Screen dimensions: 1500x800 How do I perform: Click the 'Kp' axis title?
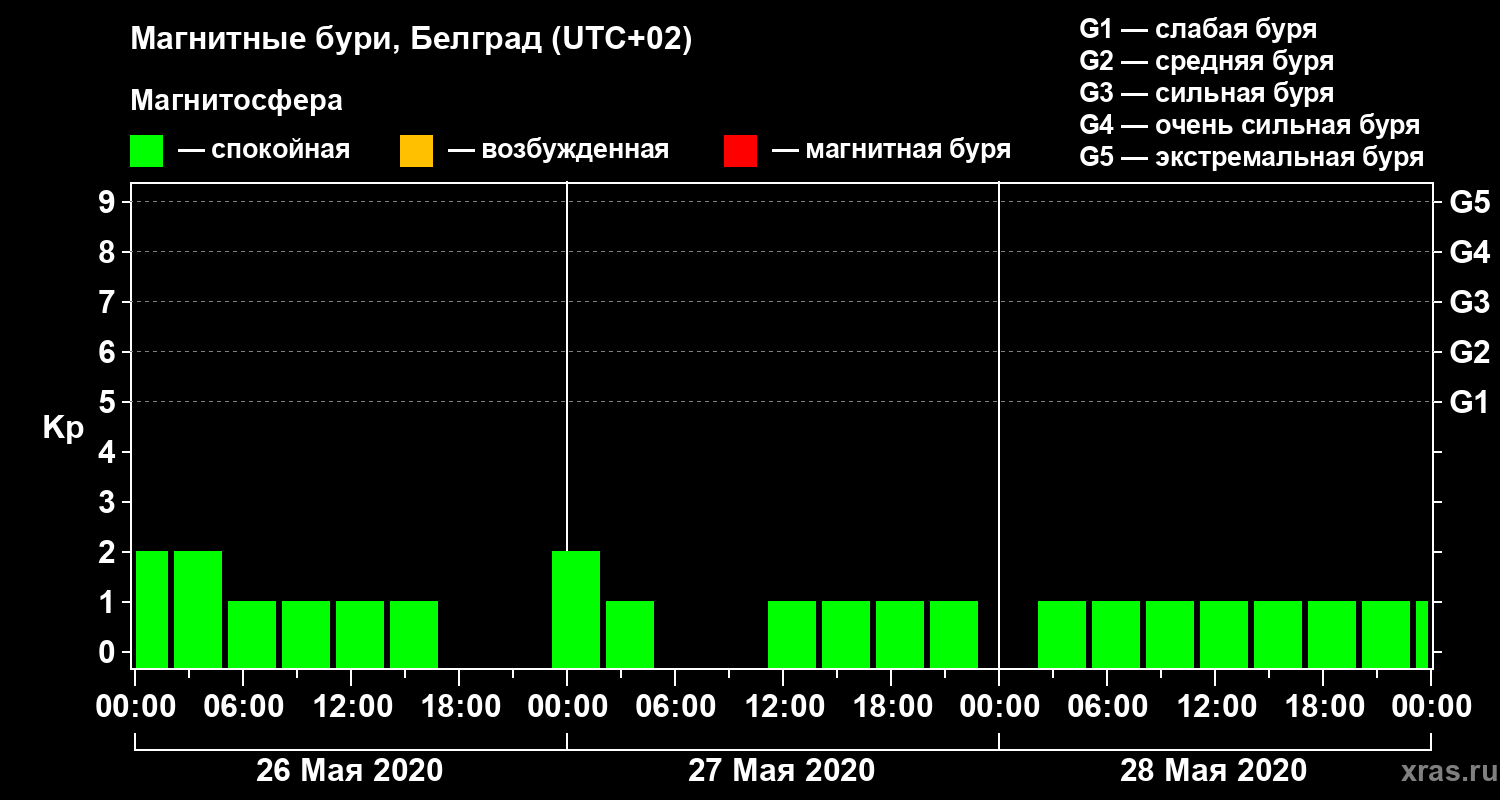coord(63,427)
